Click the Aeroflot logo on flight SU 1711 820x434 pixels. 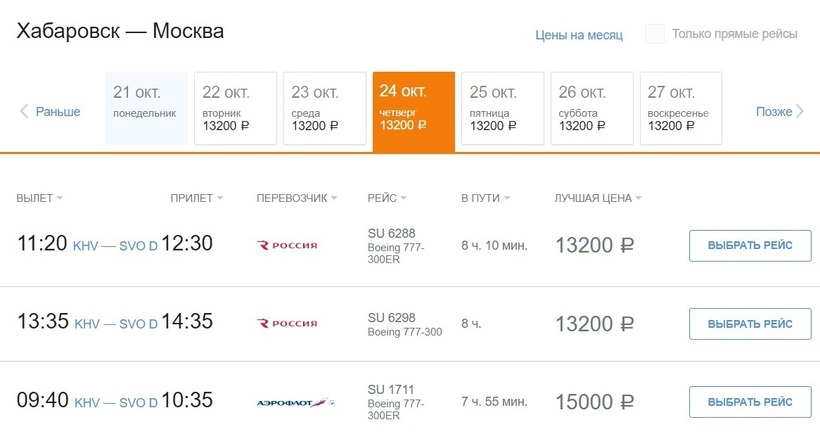point(292,402)
